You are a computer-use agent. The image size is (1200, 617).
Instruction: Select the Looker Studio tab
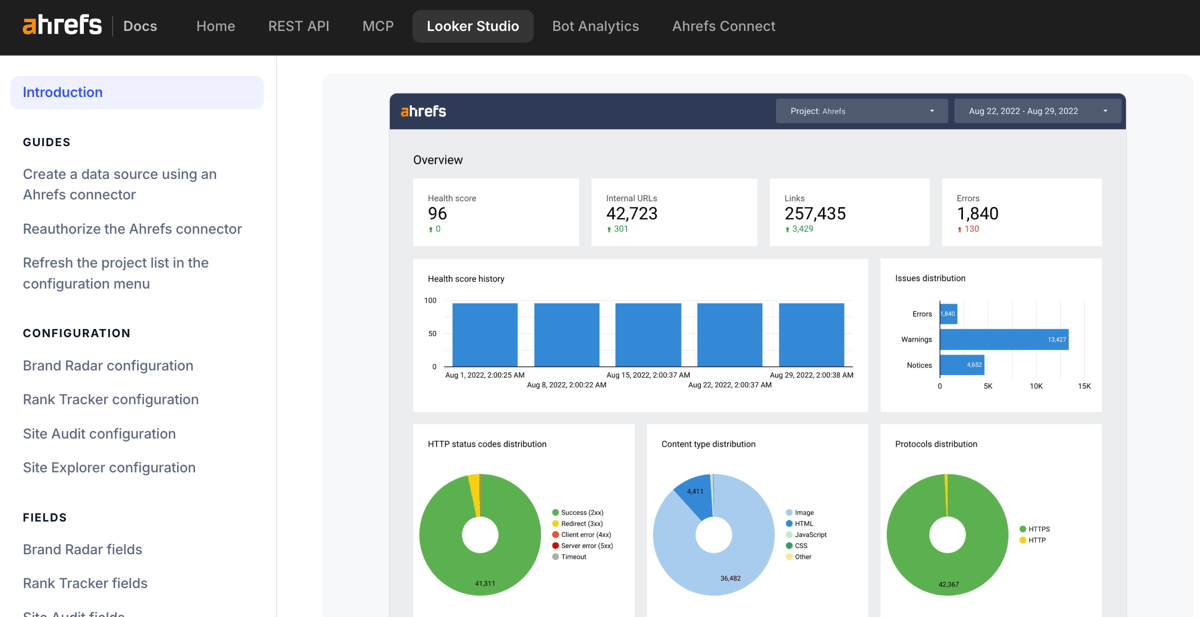(x=473, y=26)
